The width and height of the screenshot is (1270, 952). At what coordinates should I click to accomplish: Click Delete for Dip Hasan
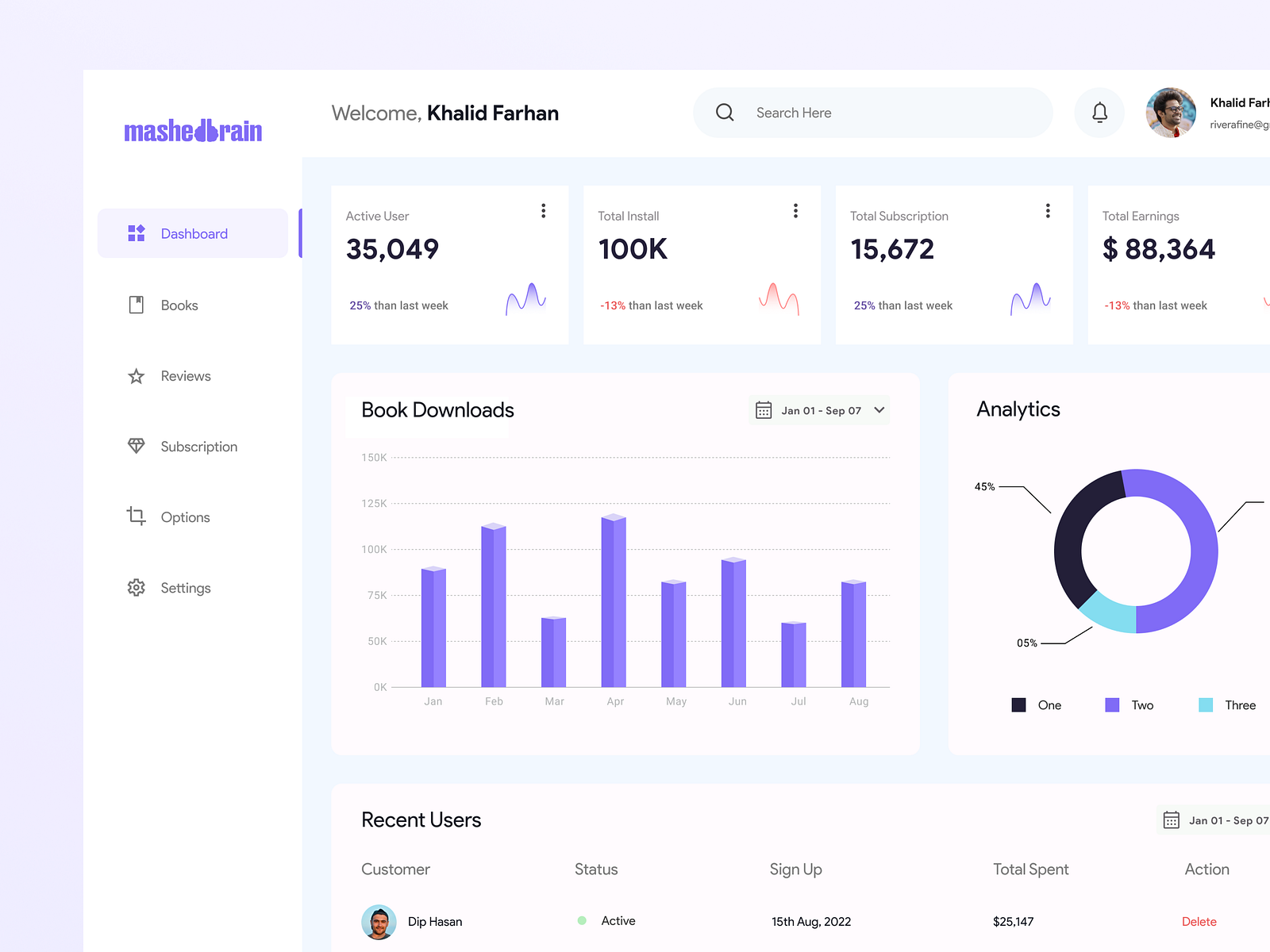[1199, 921]
